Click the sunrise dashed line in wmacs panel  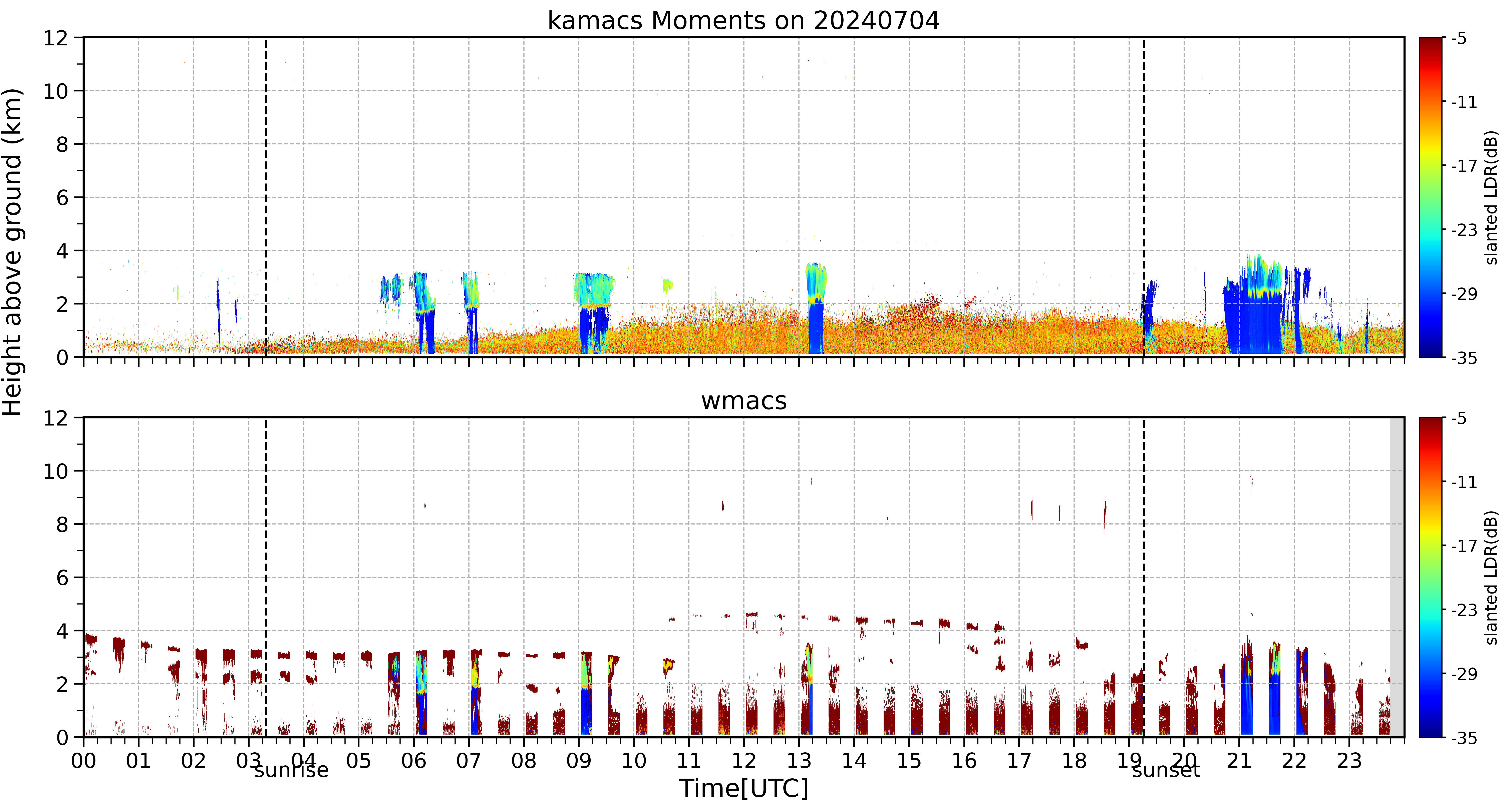point(266,577)
